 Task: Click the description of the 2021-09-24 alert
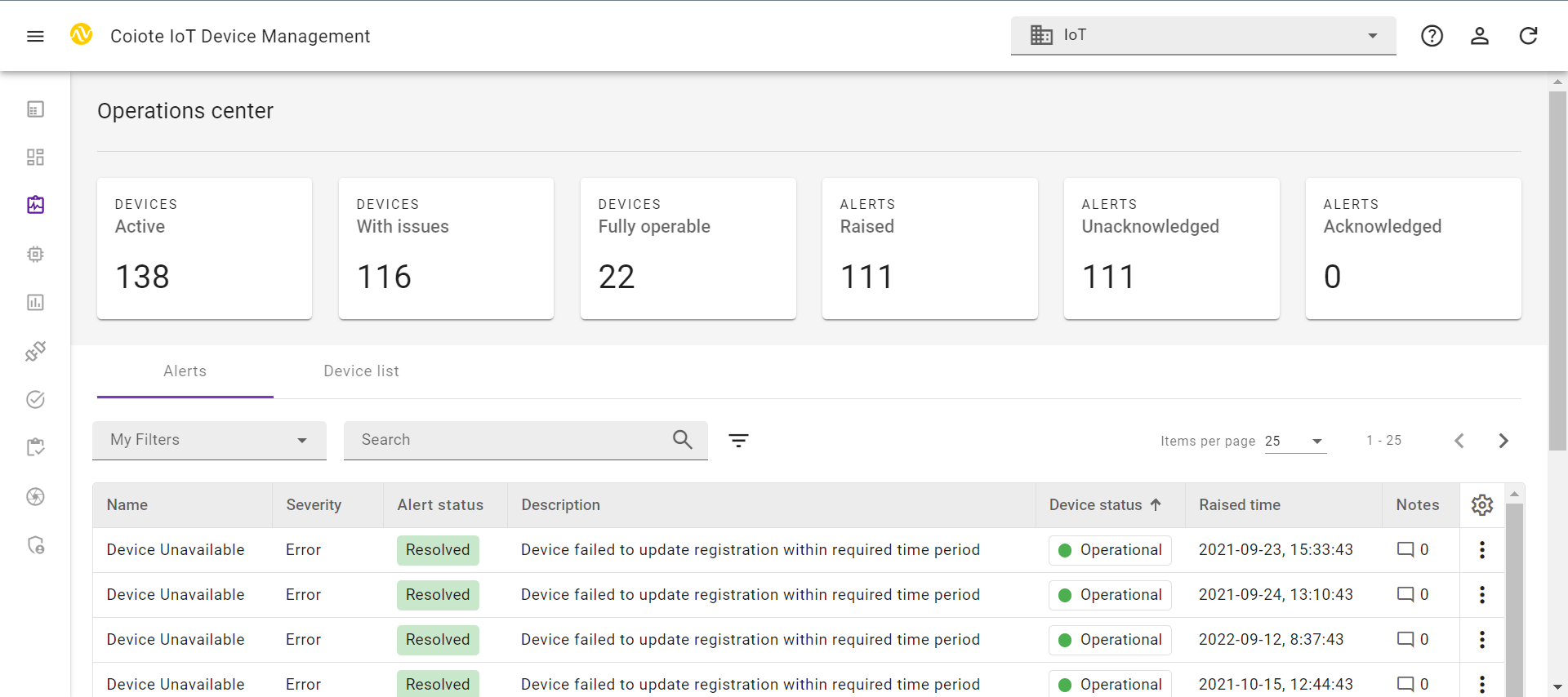[751, 595]
